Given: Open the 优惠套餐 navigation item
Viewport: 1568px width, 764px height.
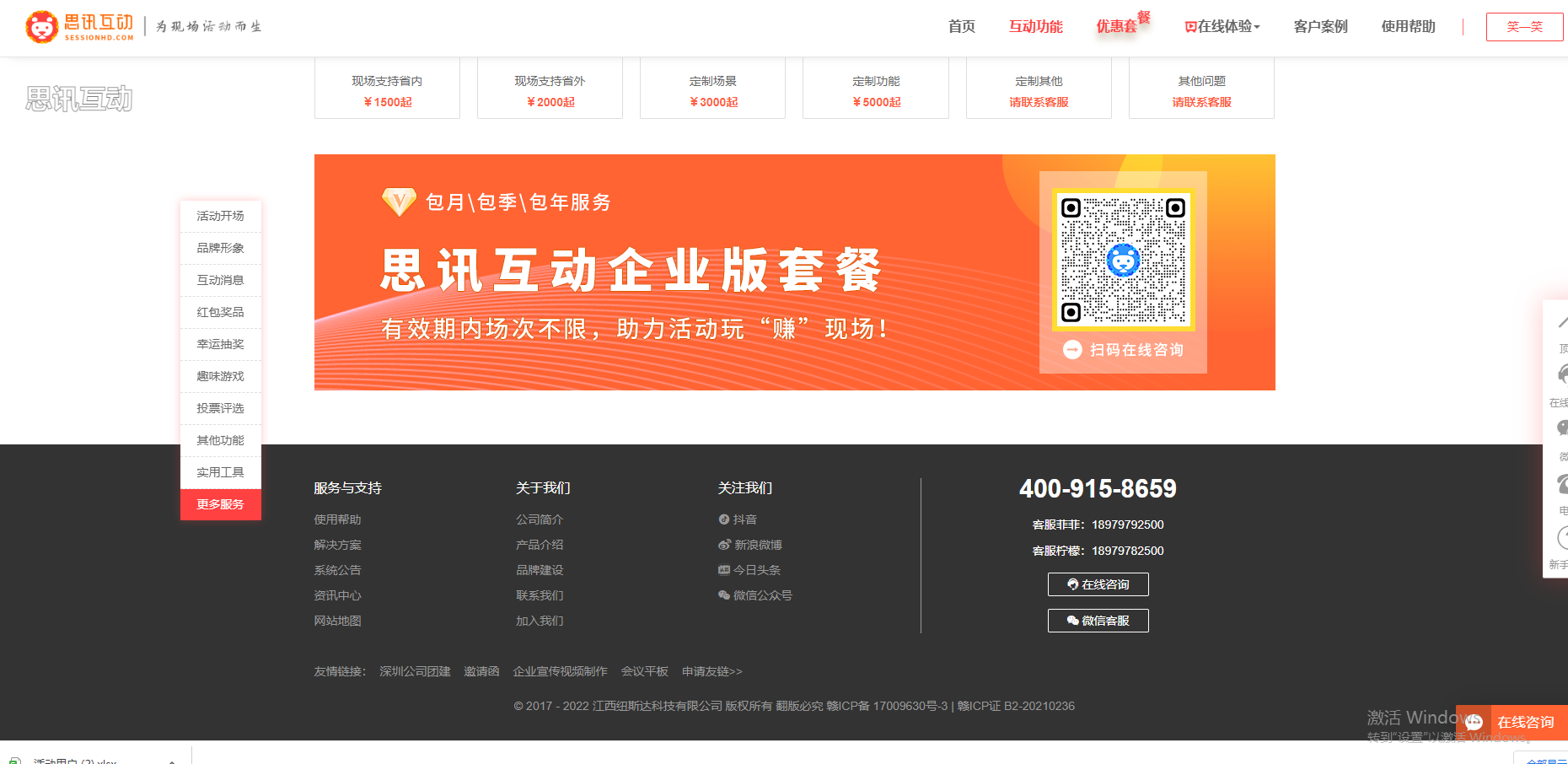Looking at the screenshot, I should pos(1123,24).
